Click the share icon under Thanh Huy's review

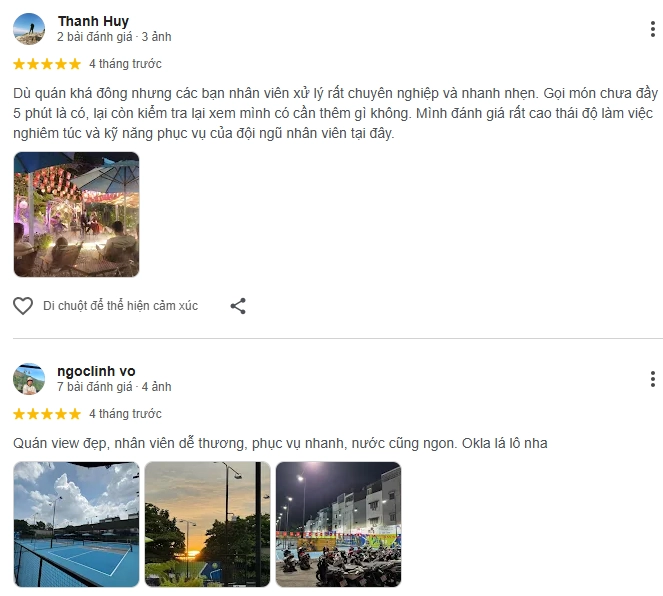coord(238,306)
